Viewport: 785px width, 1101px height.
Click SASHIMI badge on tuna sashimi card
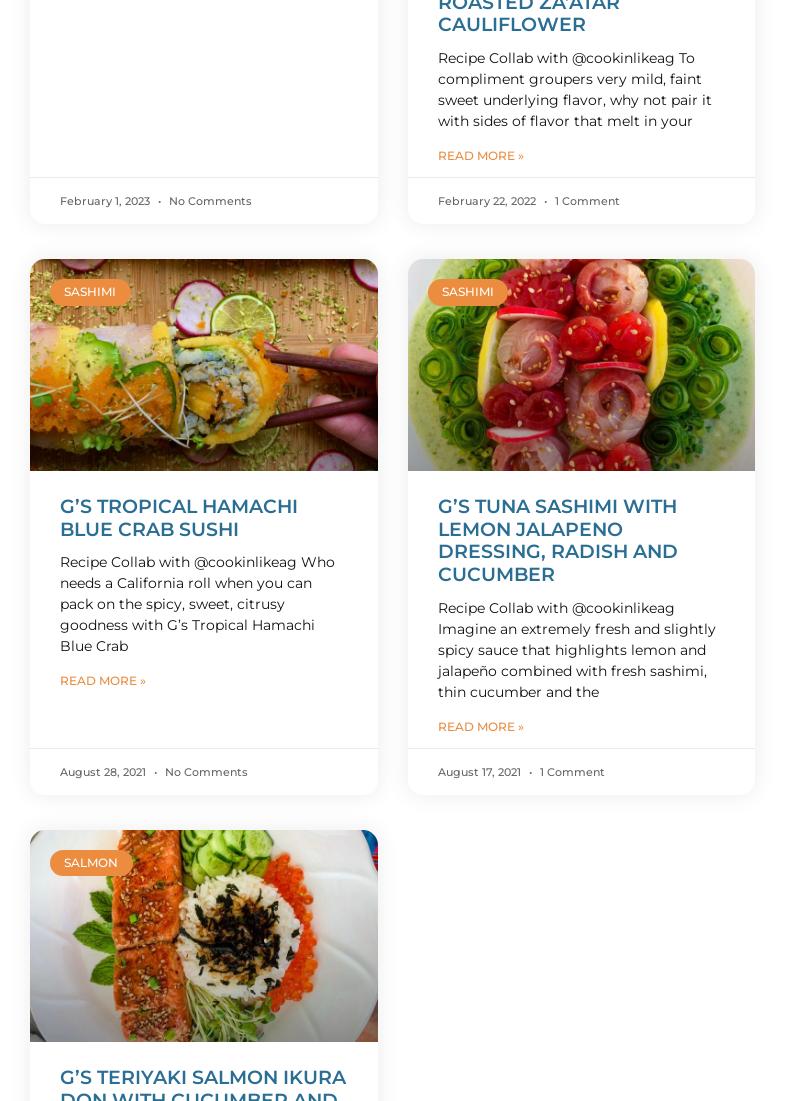(x=468, y=291)
